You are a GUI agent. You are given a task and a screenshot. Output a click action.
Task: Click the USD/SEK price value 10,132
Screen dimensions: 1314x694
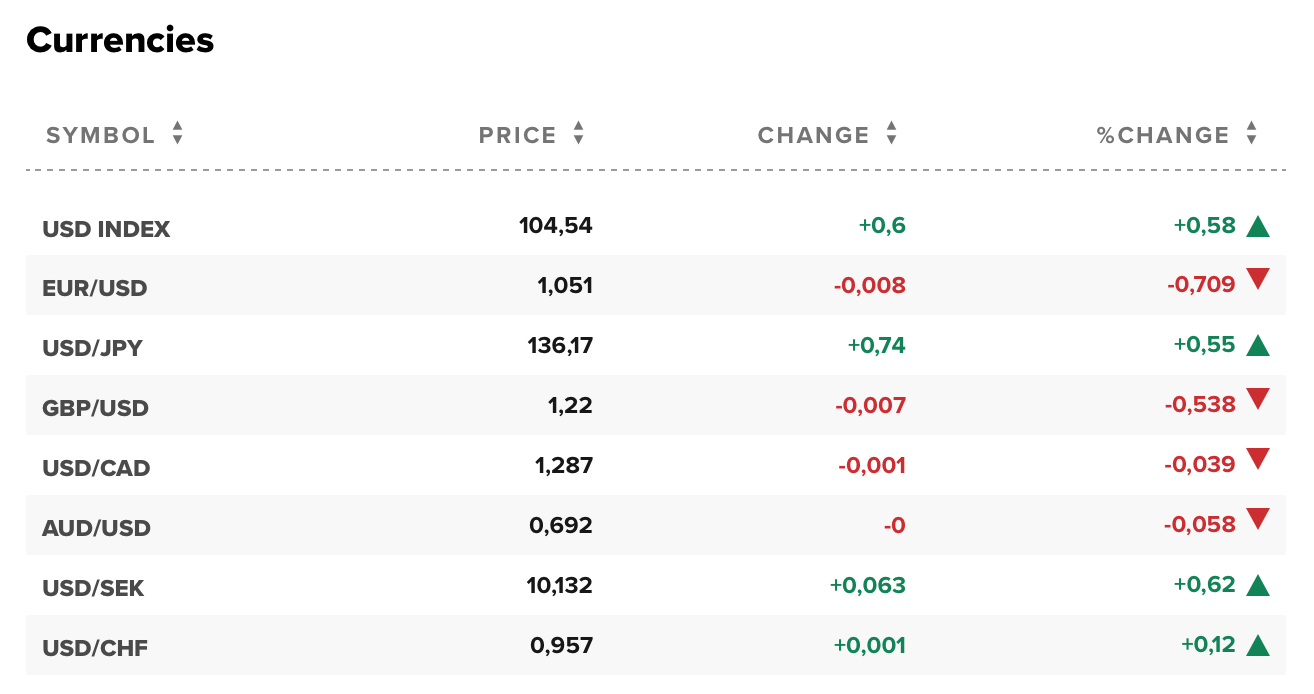[x=560, y=585]
